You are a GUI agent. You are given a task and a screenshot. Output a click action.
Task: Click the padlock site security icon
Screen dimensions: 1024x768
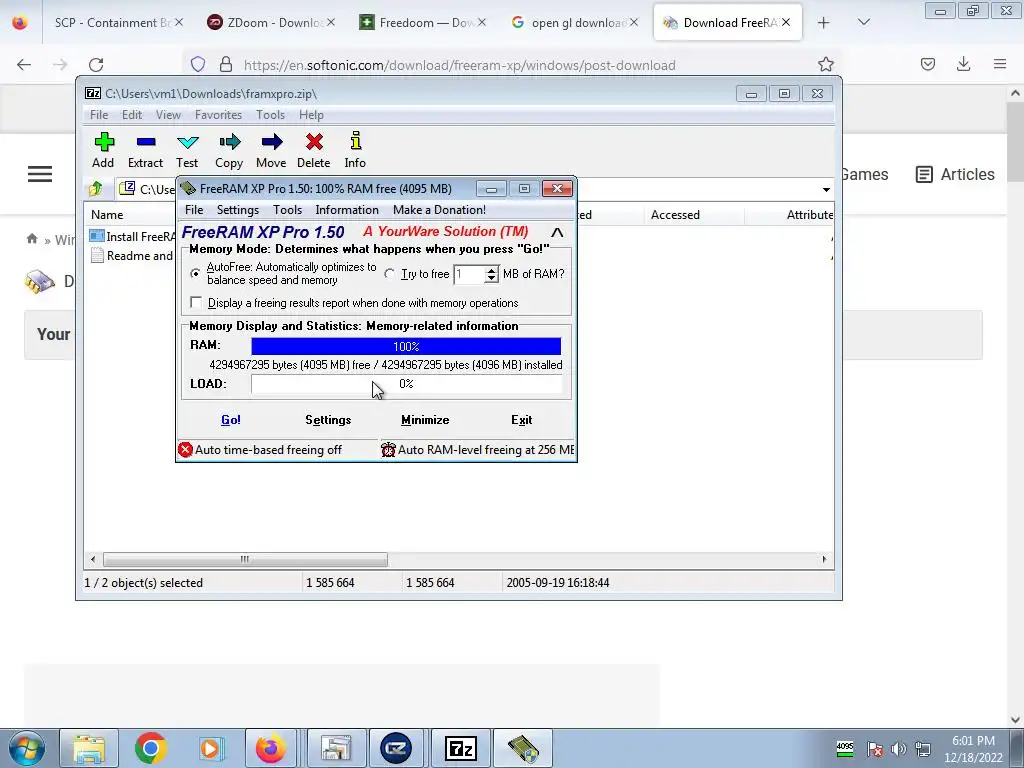click(x=226, y=64)
